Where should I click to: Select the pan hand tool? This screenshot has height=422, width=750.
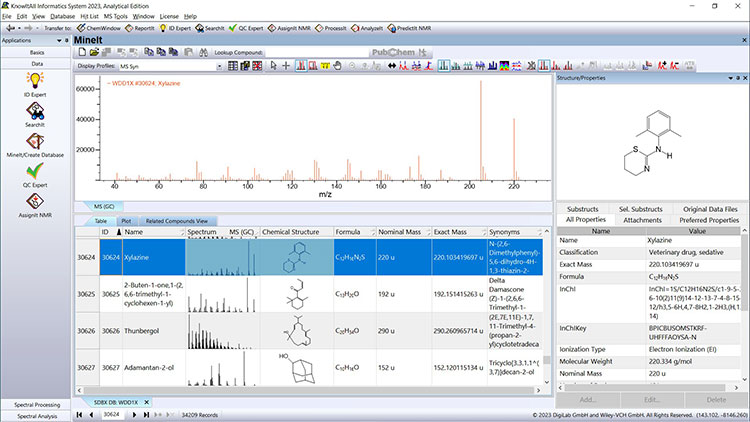(x=339, y=66)
